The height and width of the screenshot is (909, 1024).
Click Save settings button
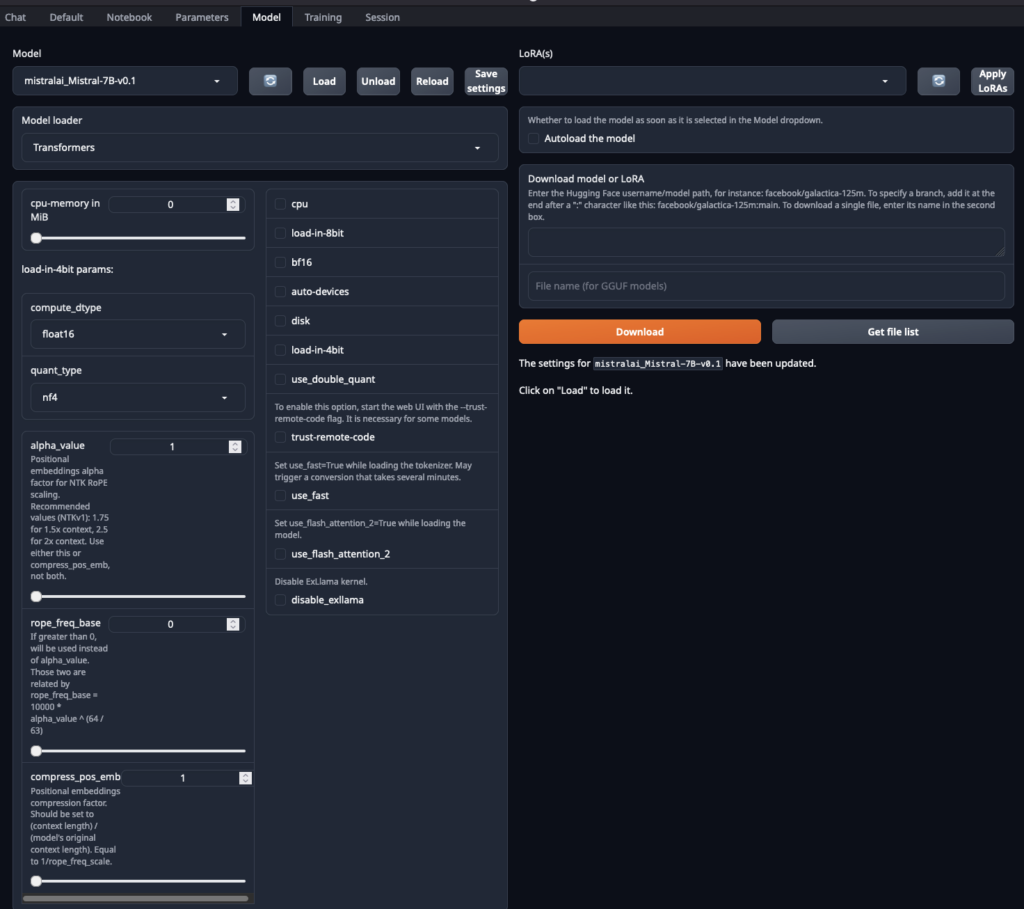pyautogui.click(x=486, y=81)
